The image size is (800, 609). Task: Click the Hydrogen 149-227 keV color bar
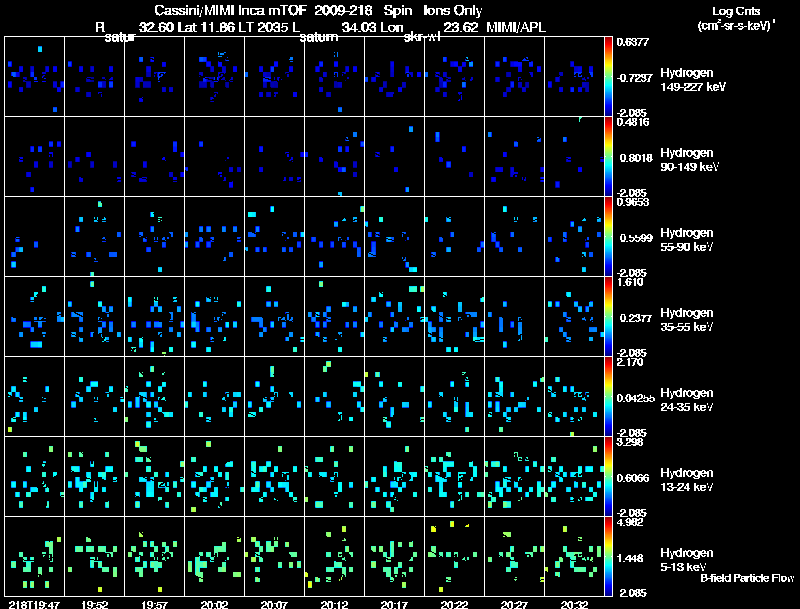click(x=608, y=77)
